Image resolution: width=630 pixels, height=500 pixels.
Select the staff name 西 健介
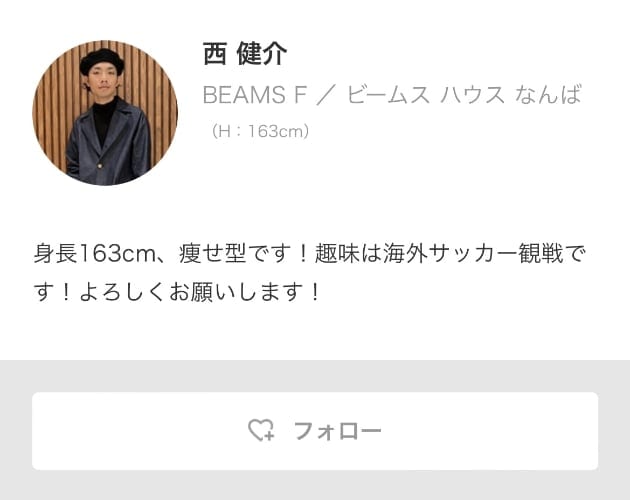(245, 53)
